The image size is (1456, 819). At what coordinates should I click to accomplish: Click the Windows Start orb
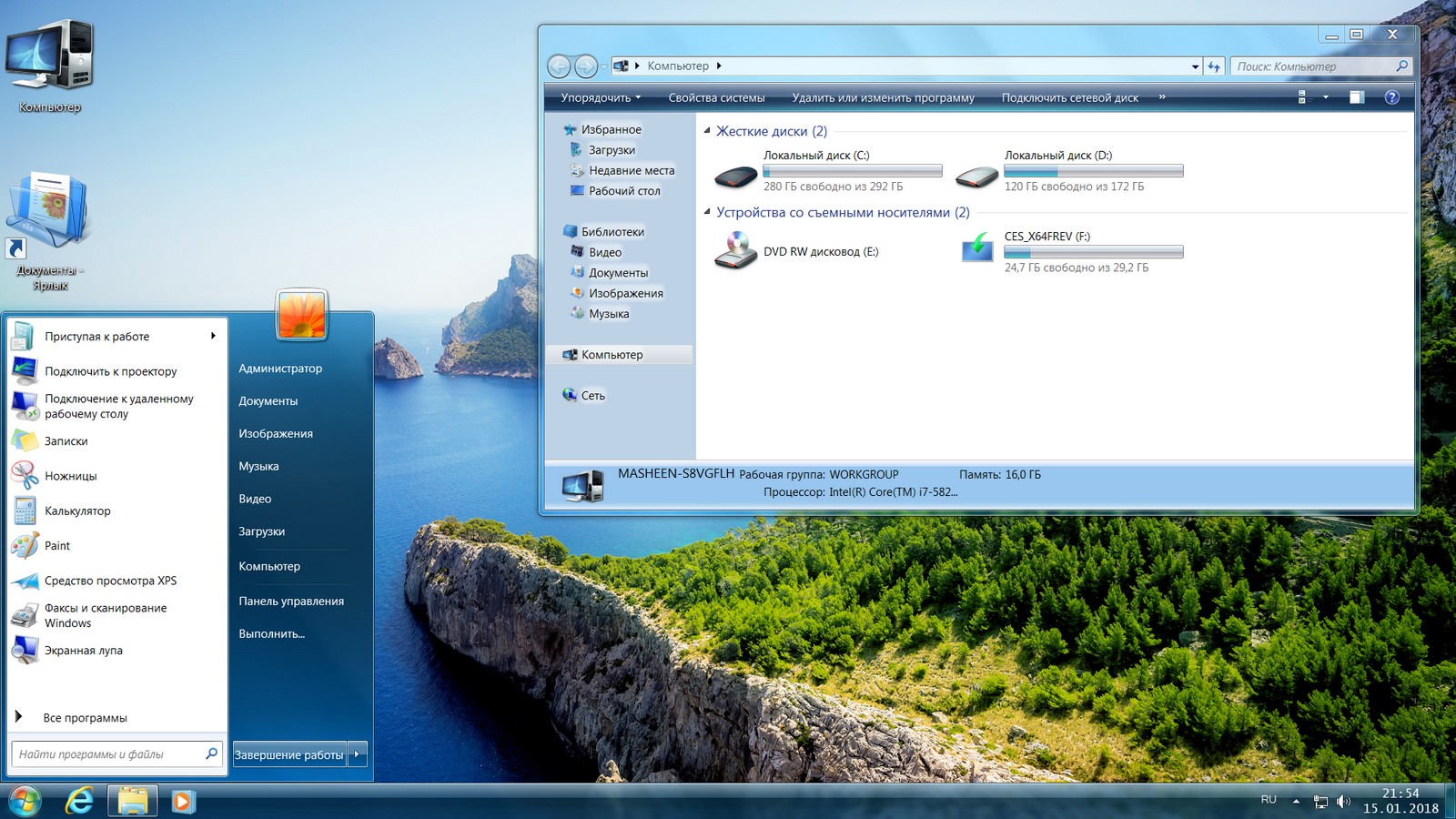[25, 801]
